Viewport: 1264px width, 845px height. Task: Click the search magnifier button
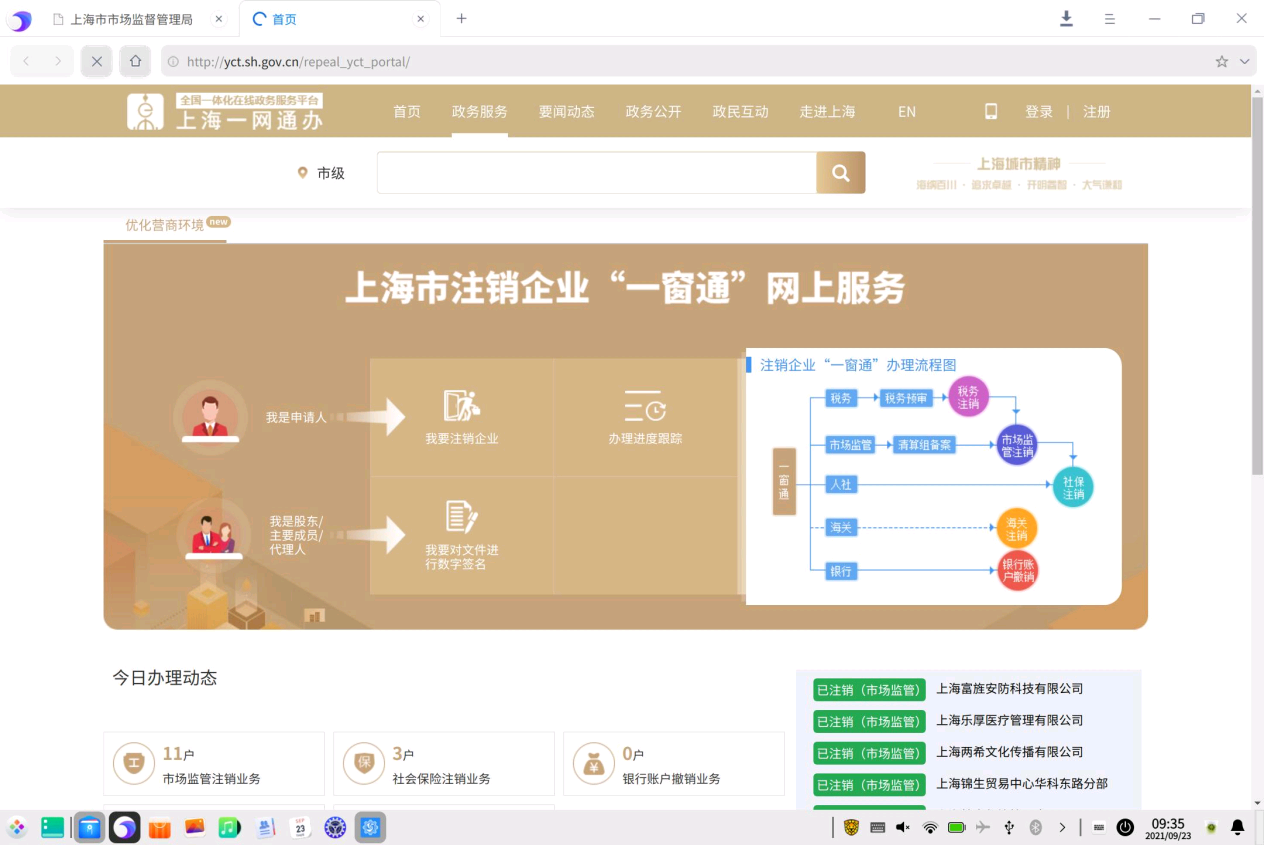[x=840, y=173]
